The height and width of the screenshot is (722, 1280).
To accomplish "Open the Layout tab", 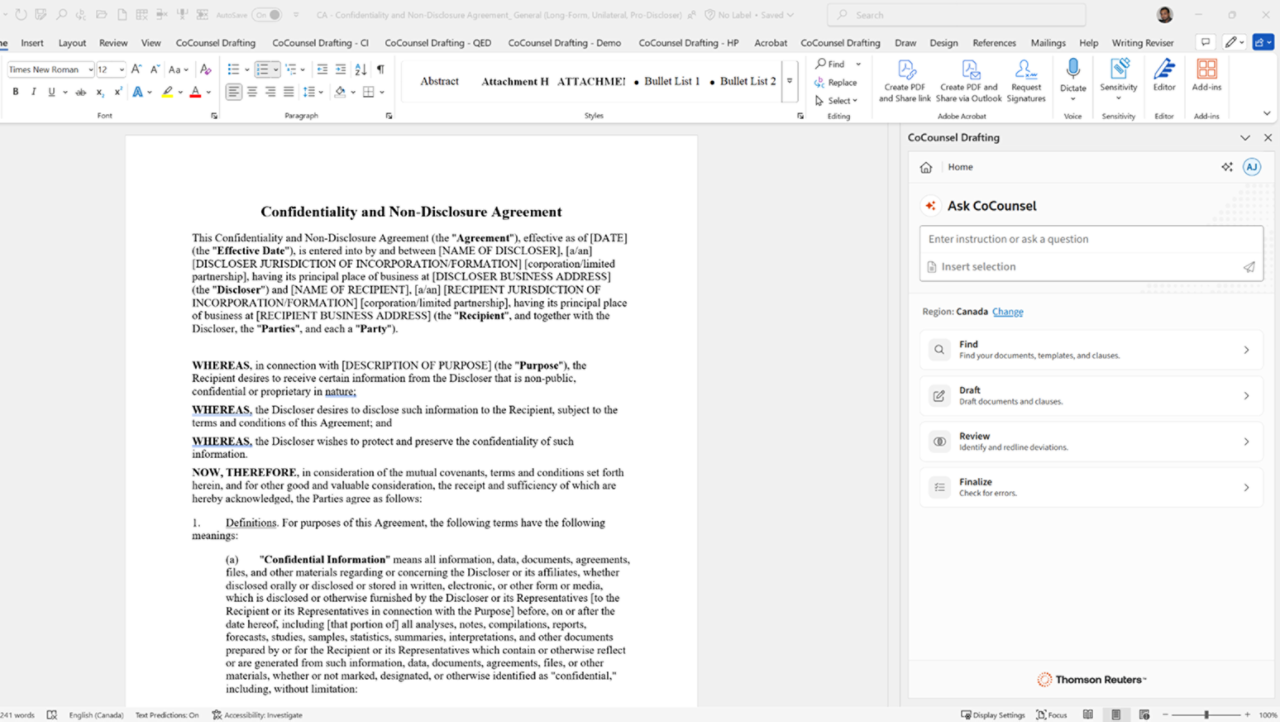I will point(72,43).
